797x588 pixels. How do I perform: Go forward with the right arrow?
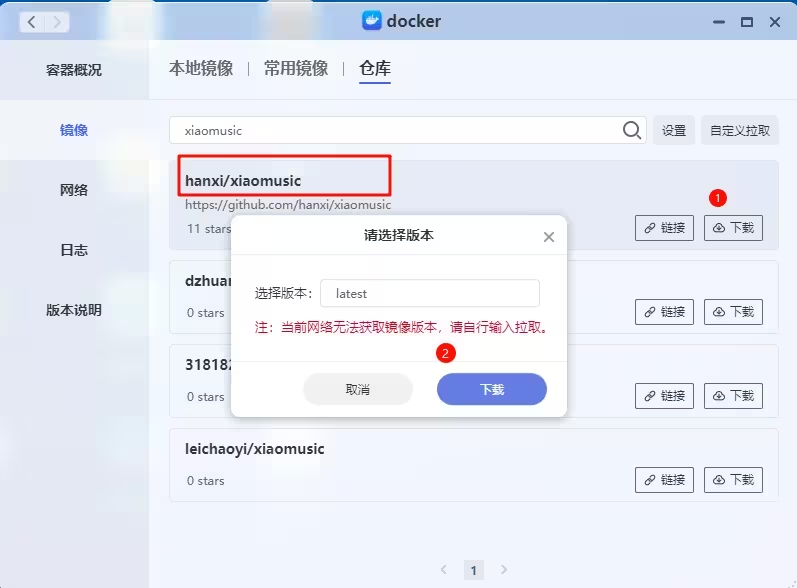pos(57,22)
